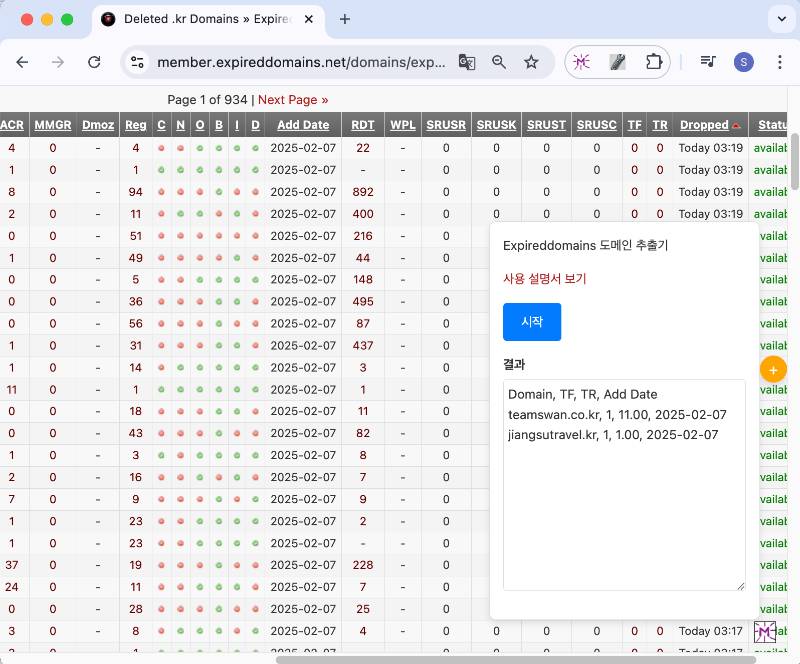Click the zoom magnifier icon in address bar
The height and width of the screenshot is (664, 800).
pyautogui.click(x=499, y=62)
